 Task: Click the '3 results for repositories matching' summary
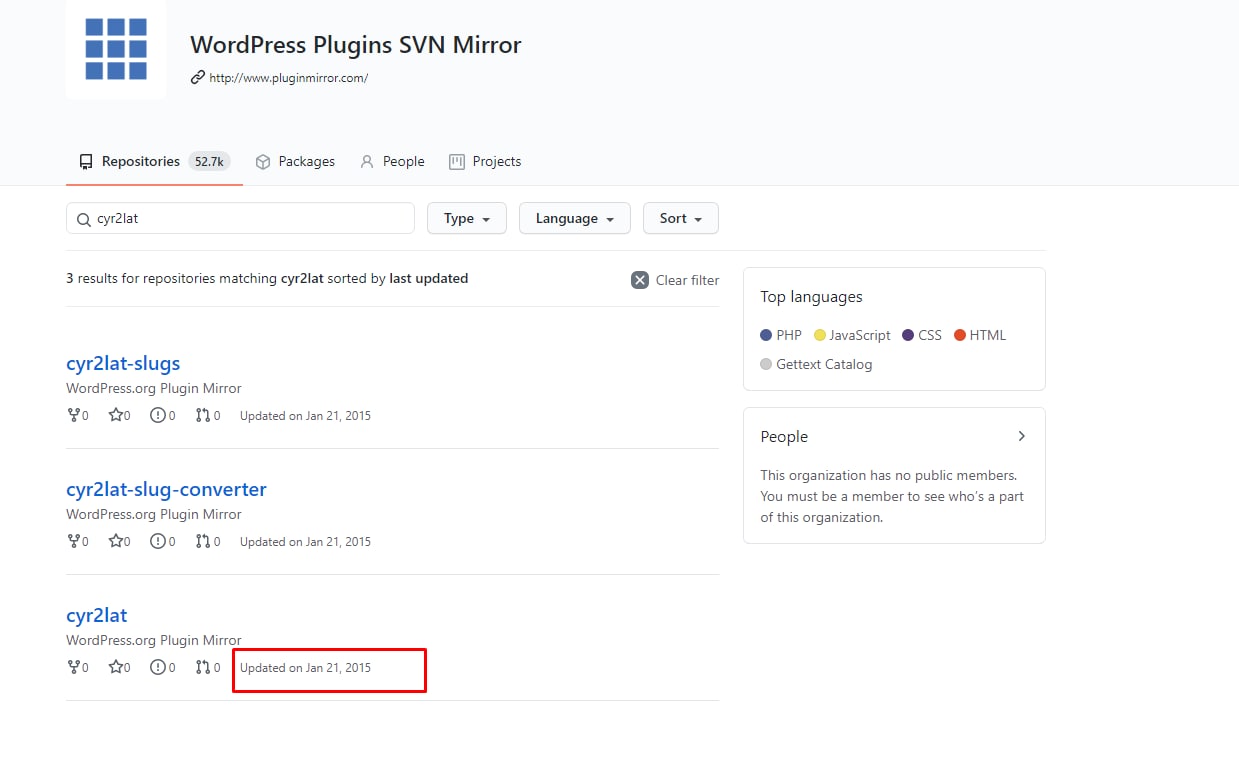point(267,279)
